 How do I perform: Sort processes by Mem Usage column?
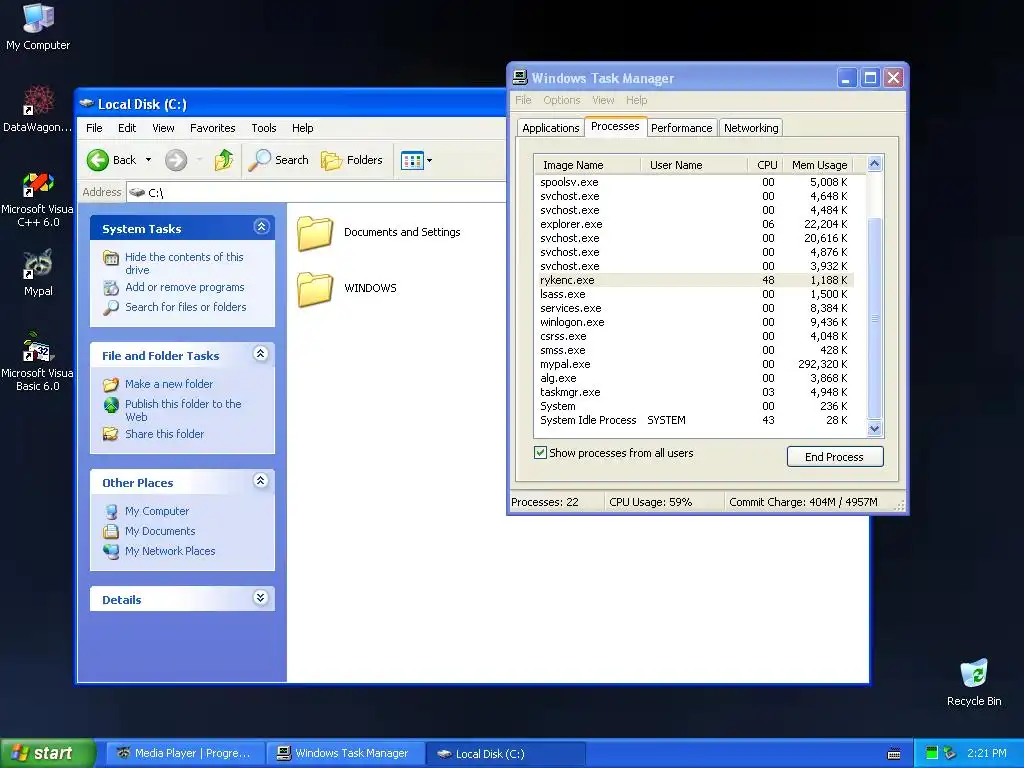(818, 165)
